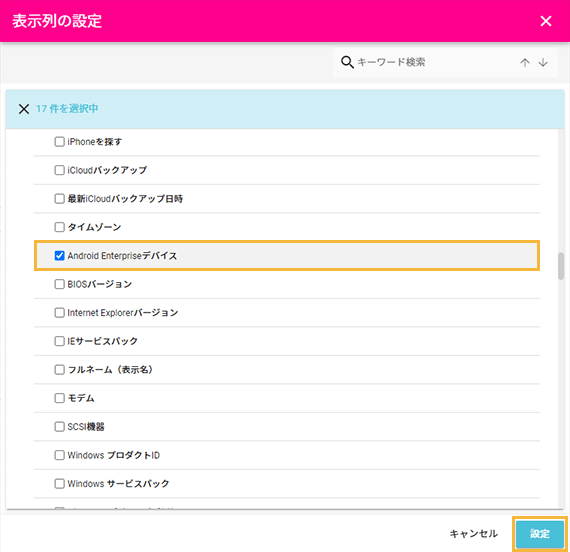Check the タイムゾーン checkbox

[59, 227]
